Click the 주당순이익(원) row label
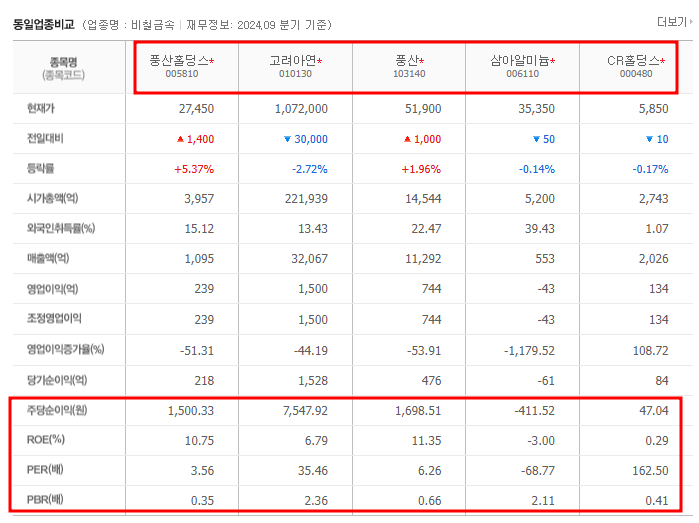The width and height of the screenshot is (699, 523). coord(57,410)
